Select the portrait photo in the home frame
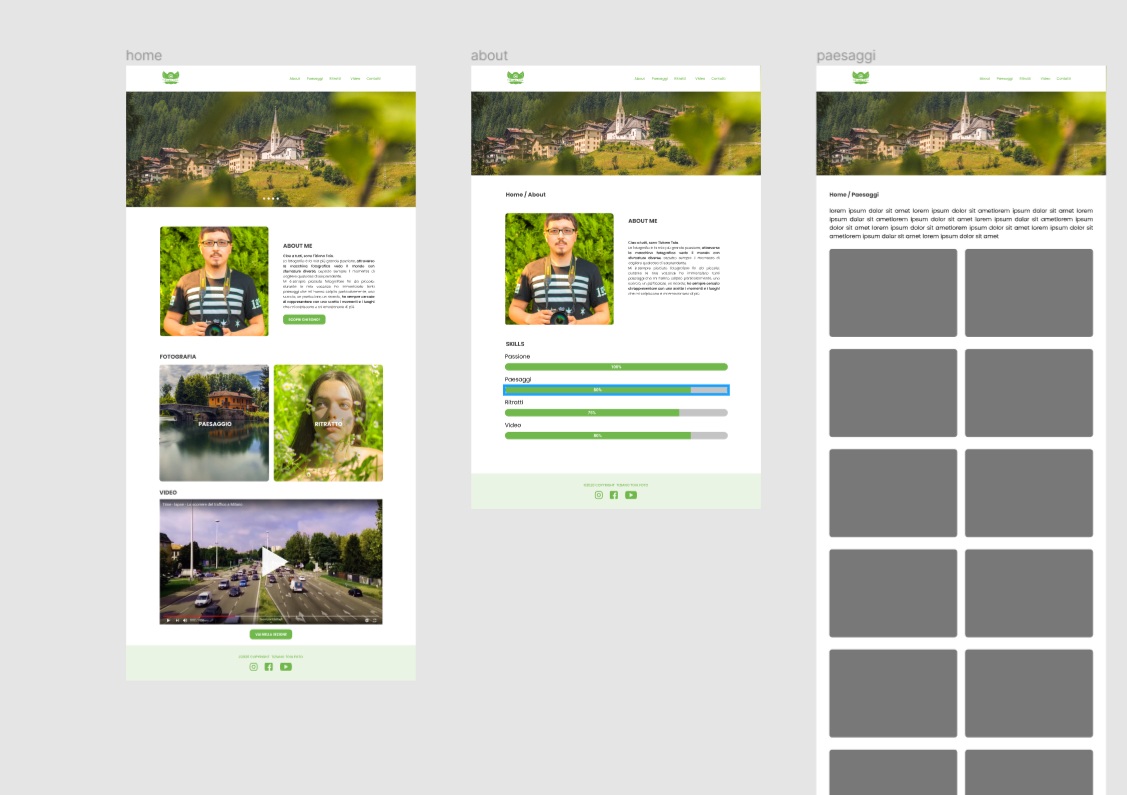This screenshot has height=795, width=1127. (214, 281)
